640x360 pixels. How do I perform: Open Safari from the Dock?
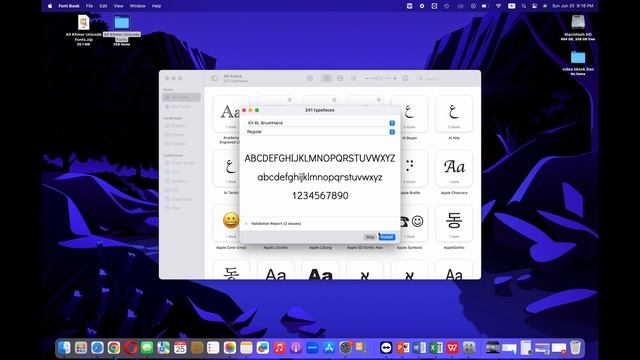tap(97, 347)
